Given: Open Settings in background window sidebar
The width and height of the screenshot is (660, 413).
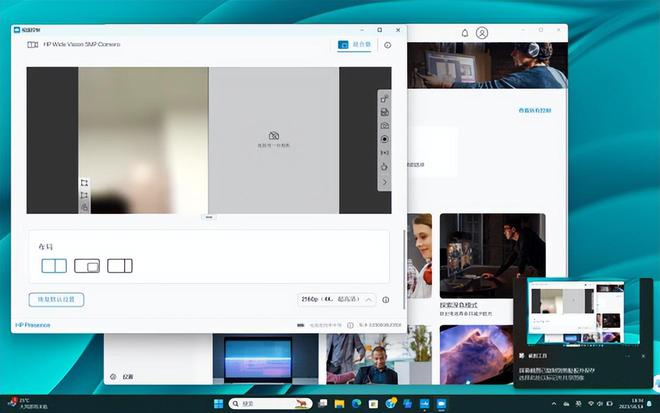Looking at the screenshot, I should coord(122,377).
